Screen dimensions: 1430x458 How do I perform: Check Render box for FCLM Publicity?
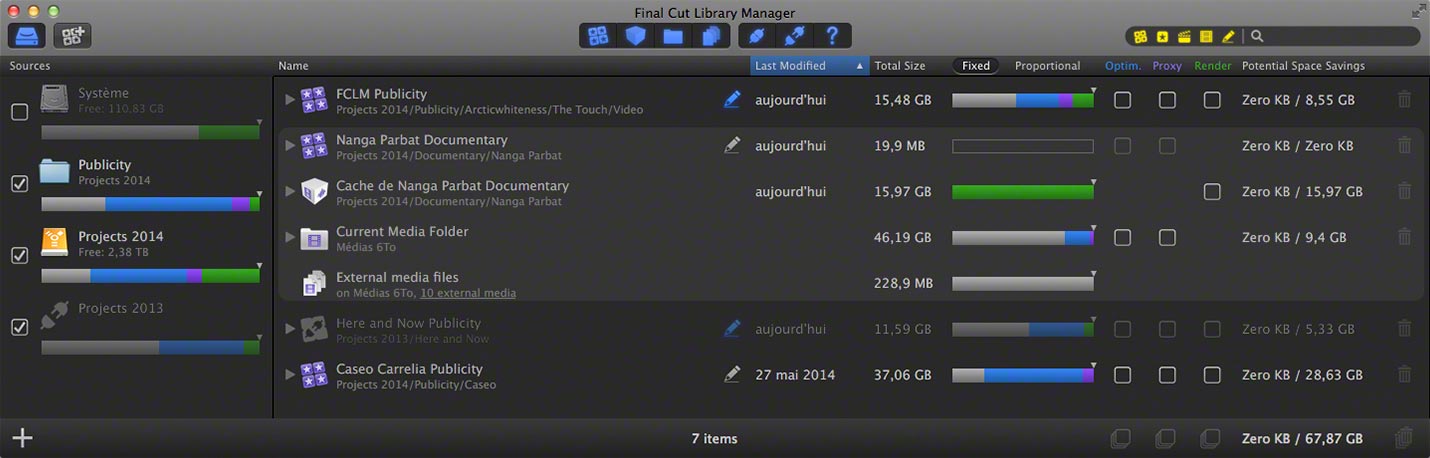1212,100
